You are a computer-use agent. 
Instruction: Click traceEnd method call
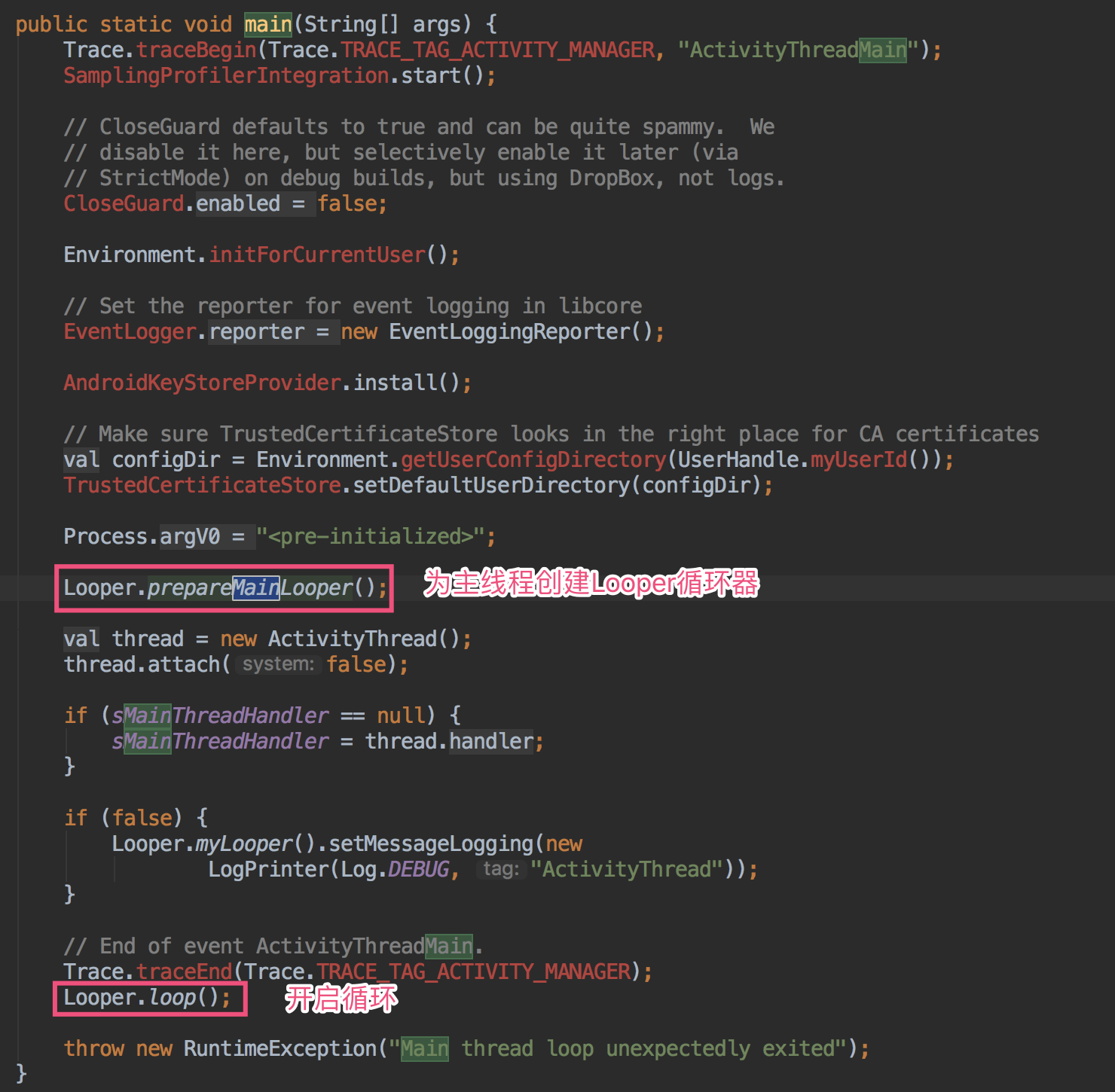pos(185,972)
